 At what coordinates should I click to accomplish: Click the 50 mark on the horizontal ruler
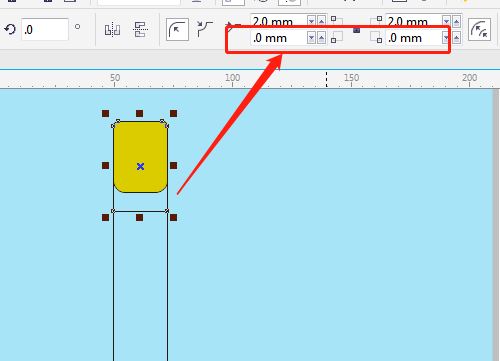tap(115, 78)
